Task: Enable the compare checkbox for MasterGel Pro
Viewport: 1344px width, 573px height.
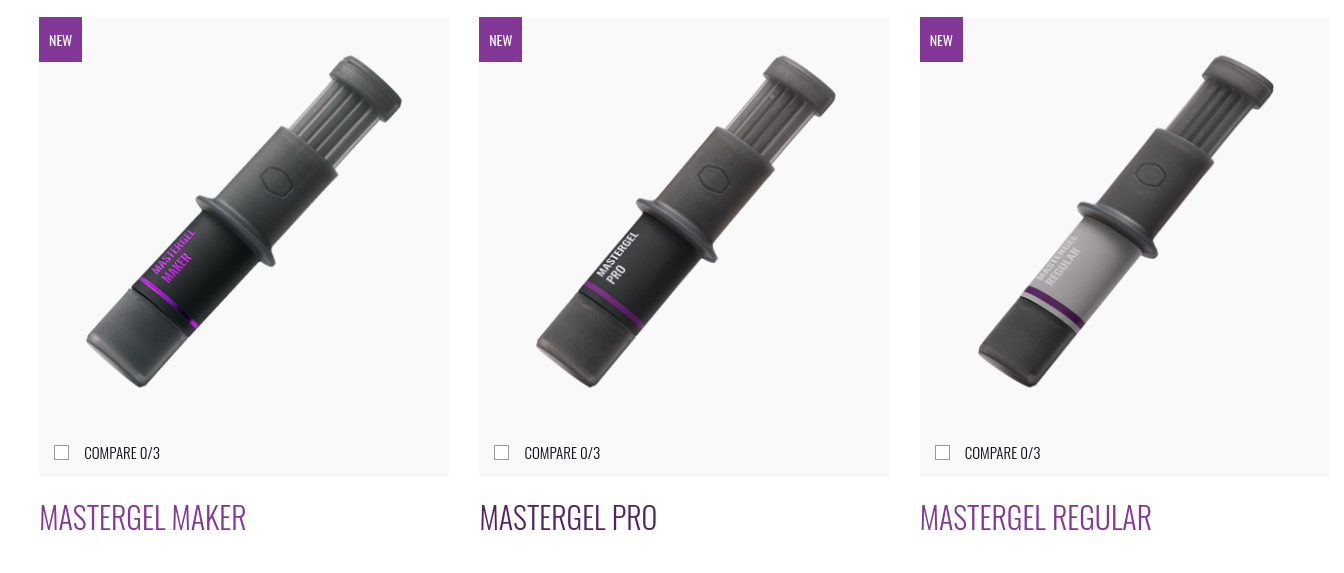Action: (x=502, y=453)
